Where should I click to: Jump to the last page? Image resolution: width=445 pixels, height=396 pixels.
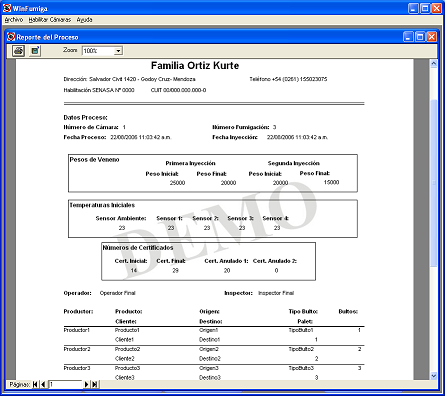[95, 384]
